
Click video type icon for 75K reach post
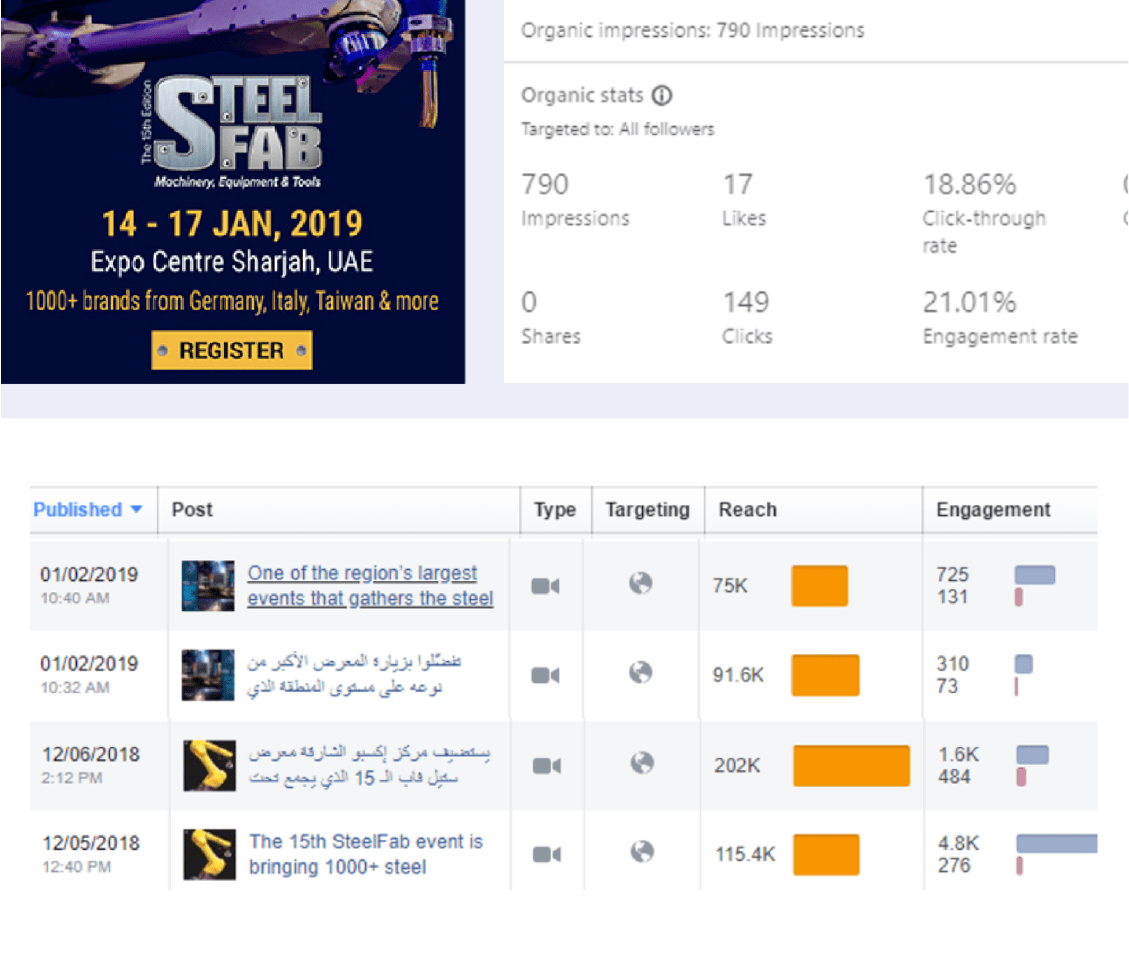coord(545,586)
